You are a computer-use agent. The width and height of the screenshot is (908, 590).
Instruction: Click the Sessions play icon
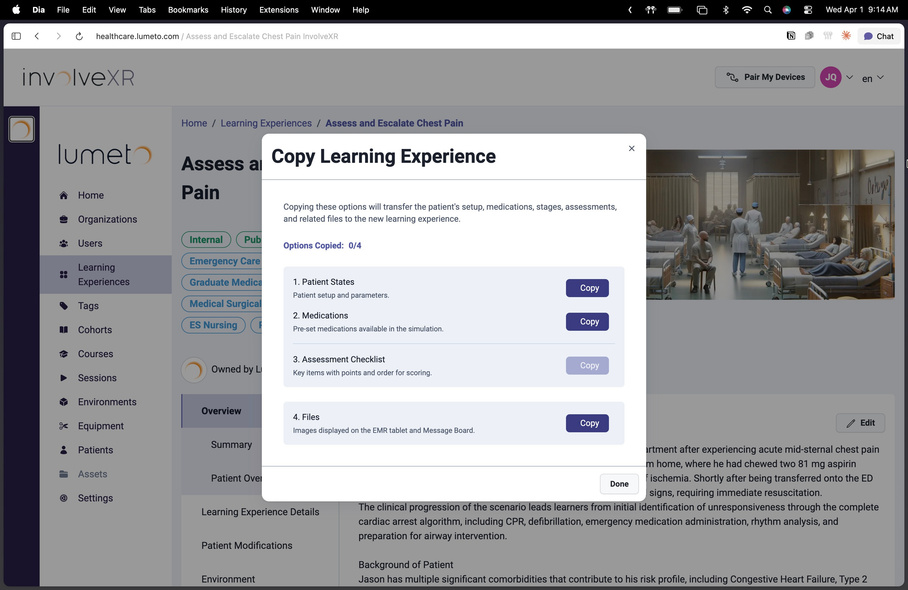pyautogui.click(x=64, y=378)
